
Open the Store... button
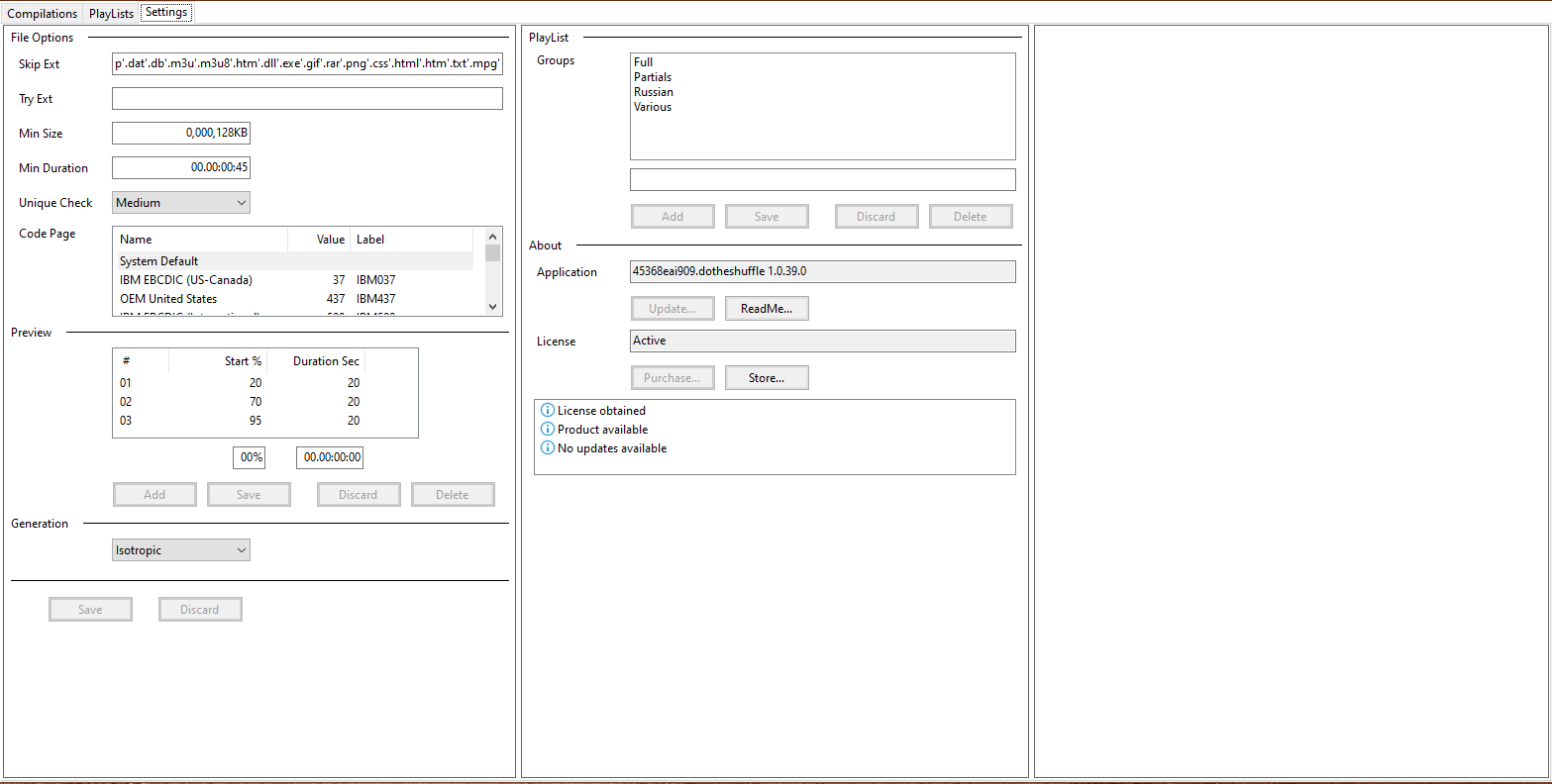tap(767, 378)
